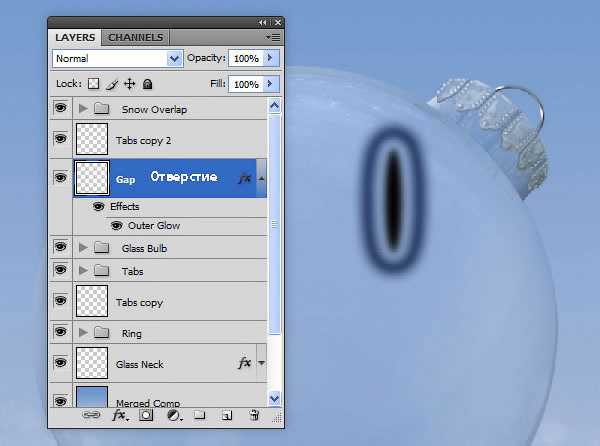
Task: Click the Opacity 100% value field
Action: pos(246,58)
